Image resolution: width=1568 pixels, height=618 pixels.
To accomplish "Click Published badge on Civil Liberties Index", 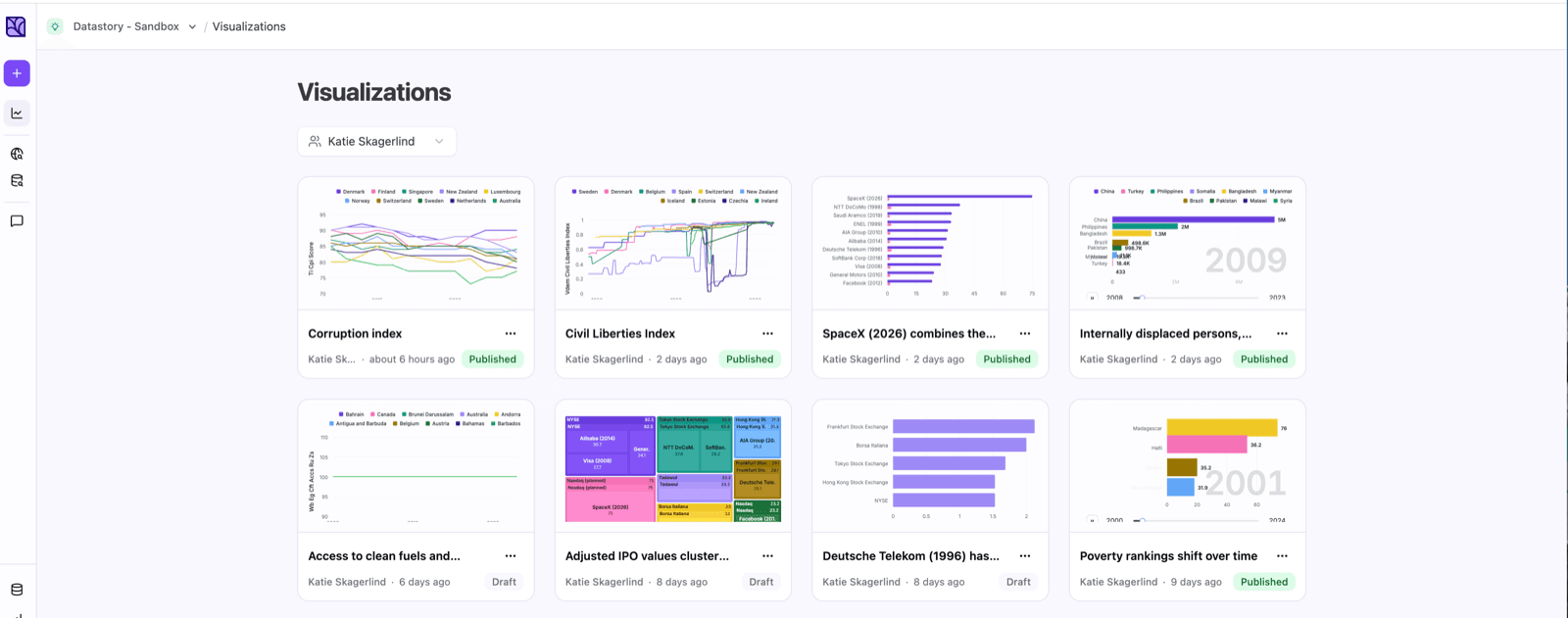I will point(750,359).
